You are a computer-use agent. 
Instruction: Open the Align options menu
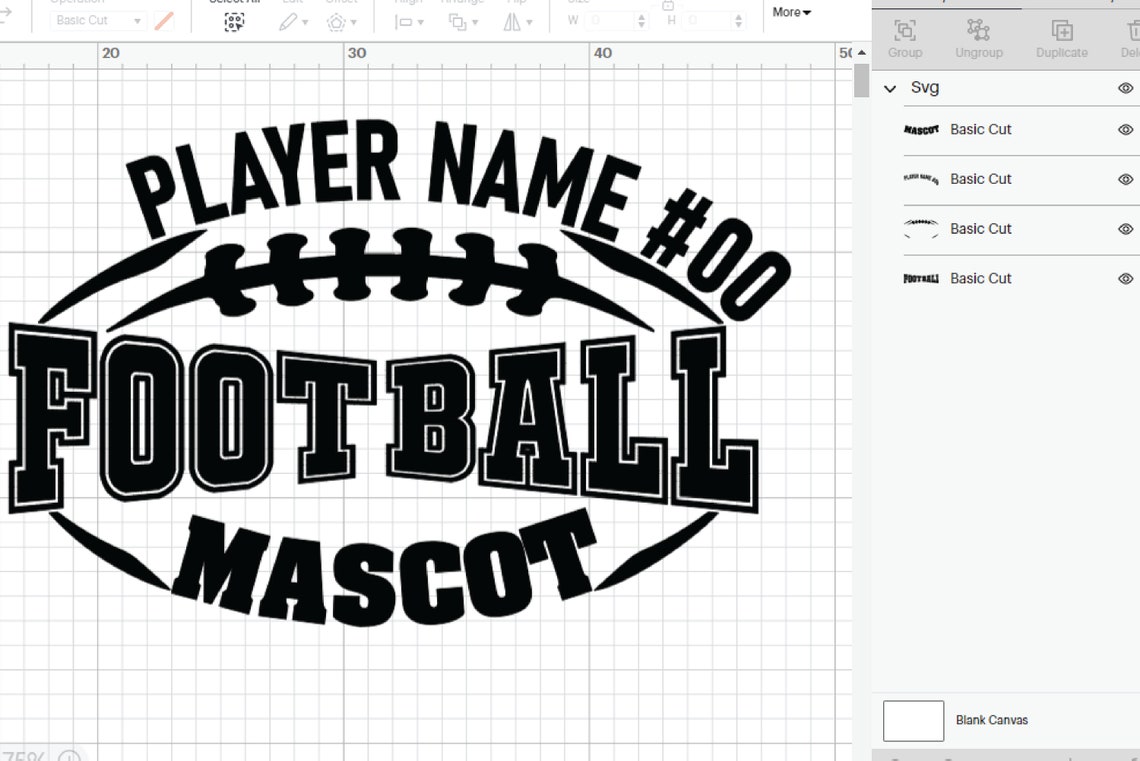coord(409,23)
